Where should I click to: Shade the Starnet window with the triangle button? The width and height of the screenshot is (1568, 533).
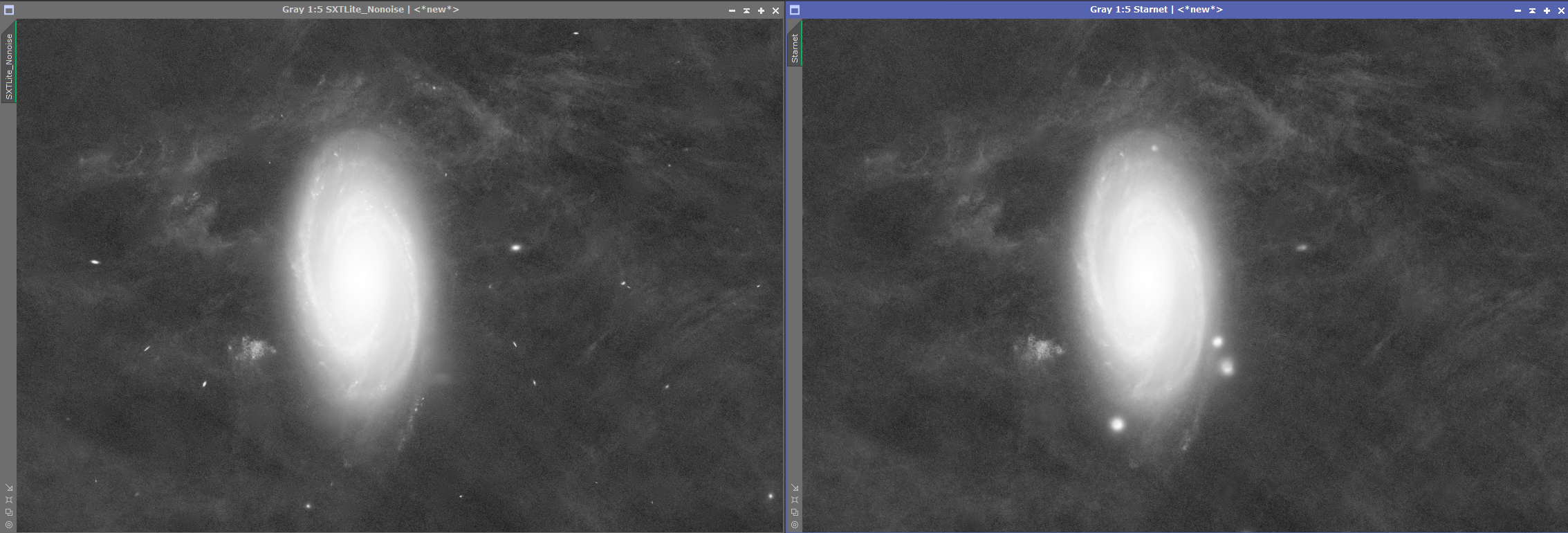(1532, 10)
